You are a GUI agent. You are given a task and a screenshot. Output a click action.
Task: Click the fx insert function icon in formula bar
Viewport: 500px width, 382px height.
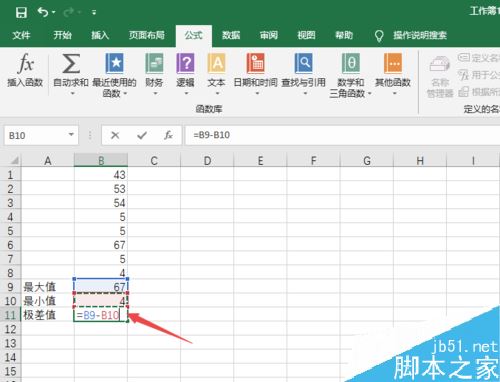pos(168,135)
